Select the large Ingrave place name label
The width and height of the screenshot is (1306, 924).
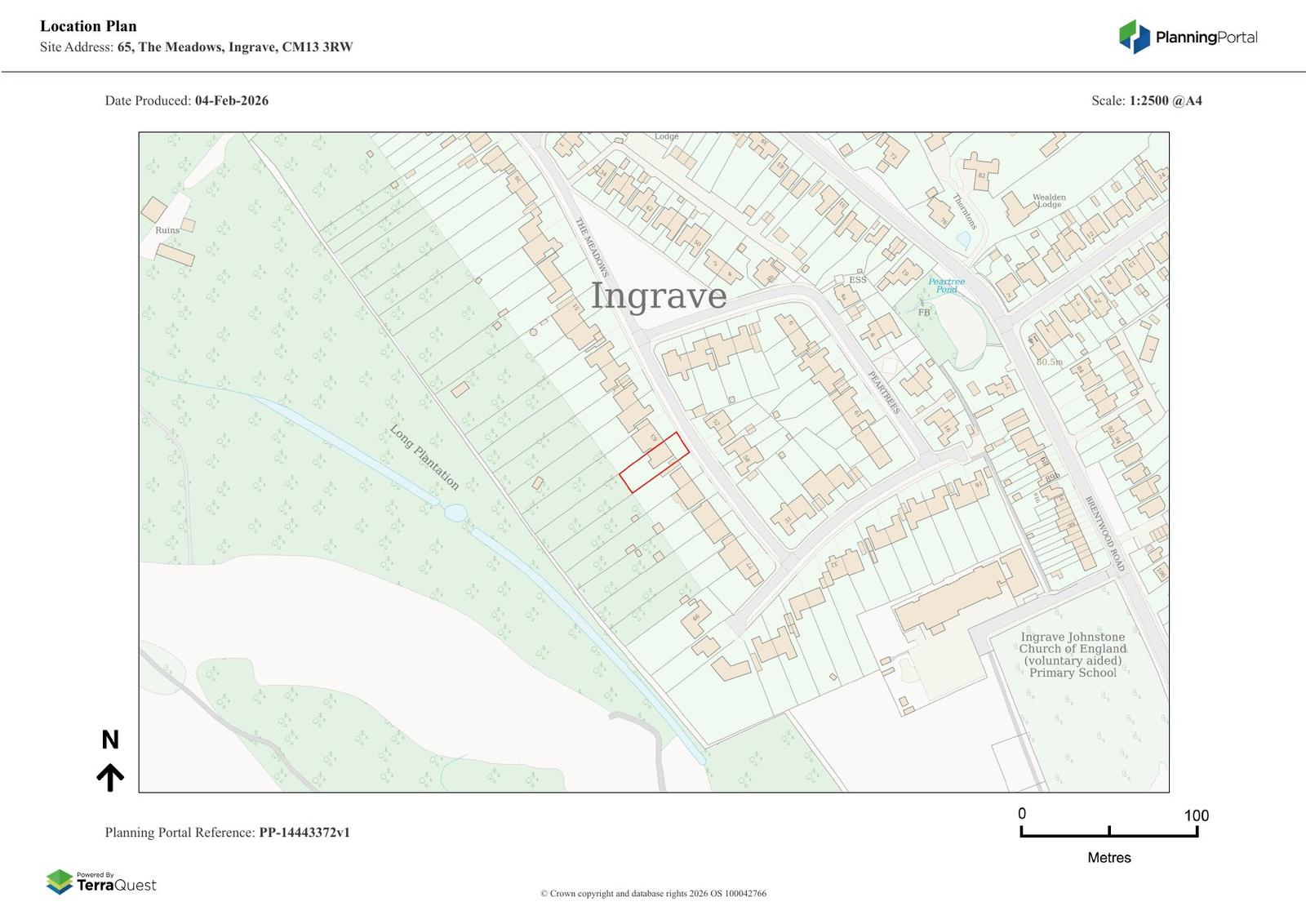[658, 295]
